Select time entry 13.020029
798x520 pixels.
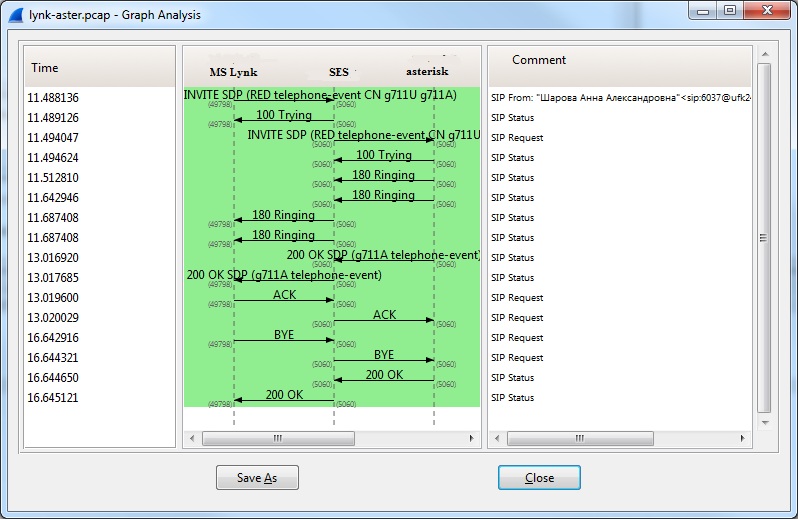pyautogui.click(x=53, y=318)
